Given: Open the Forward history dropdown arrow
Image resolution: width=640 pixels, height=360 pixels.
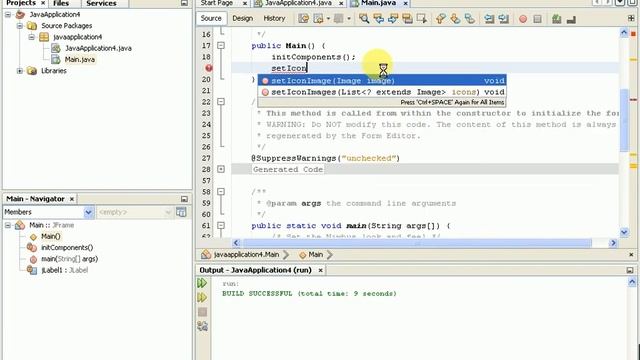Looking at the screenshot, I should (348, 19).
